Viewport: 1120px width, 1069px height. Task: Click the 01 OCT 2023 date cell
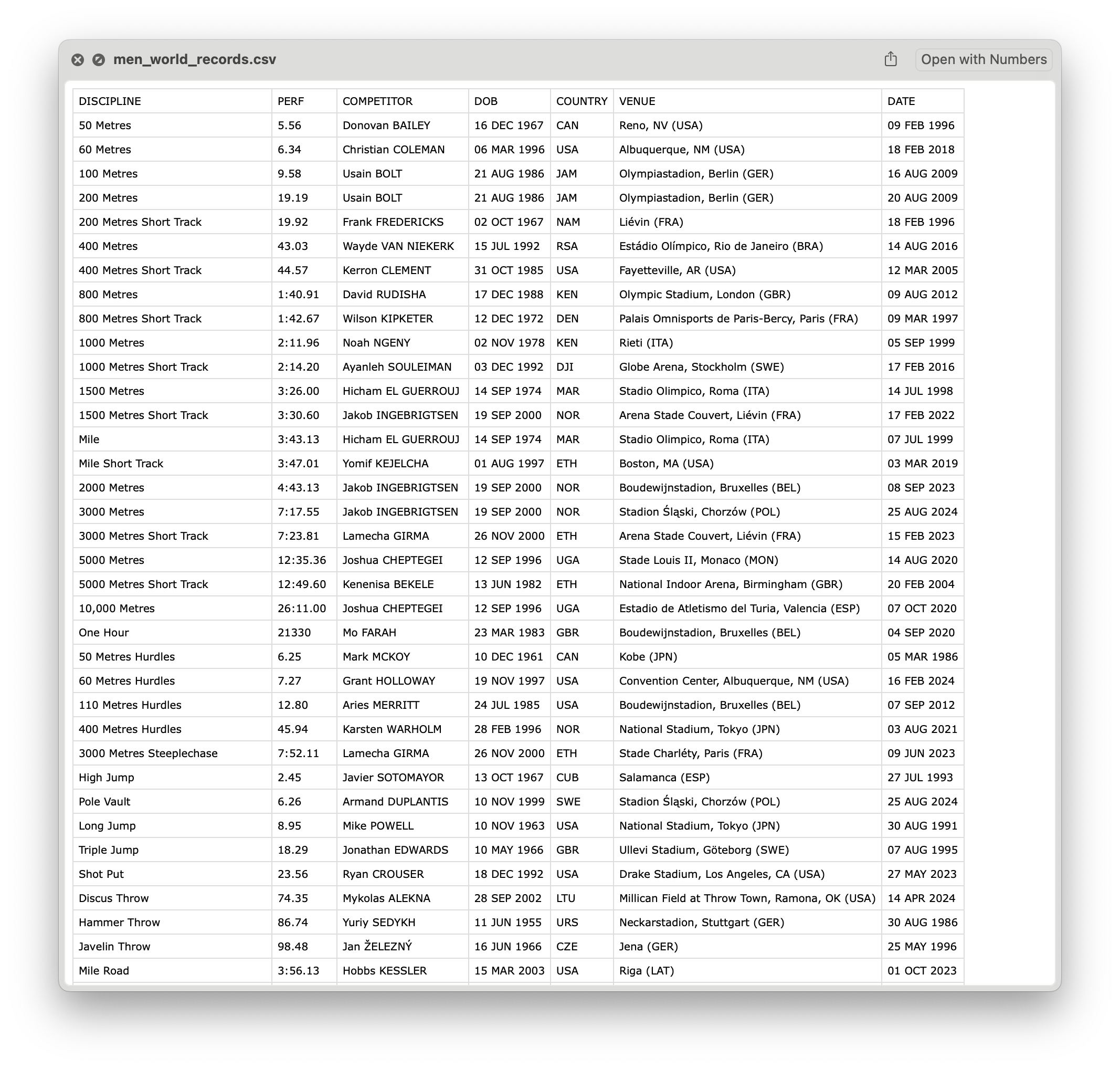922,970
